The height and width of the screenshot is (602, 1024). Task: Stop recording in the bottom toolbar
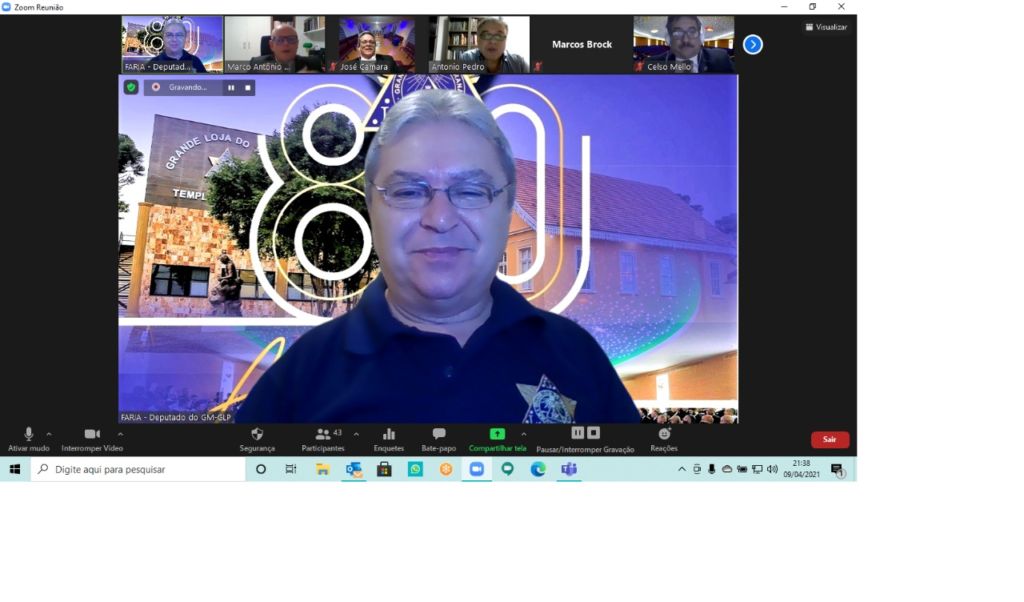593,433
